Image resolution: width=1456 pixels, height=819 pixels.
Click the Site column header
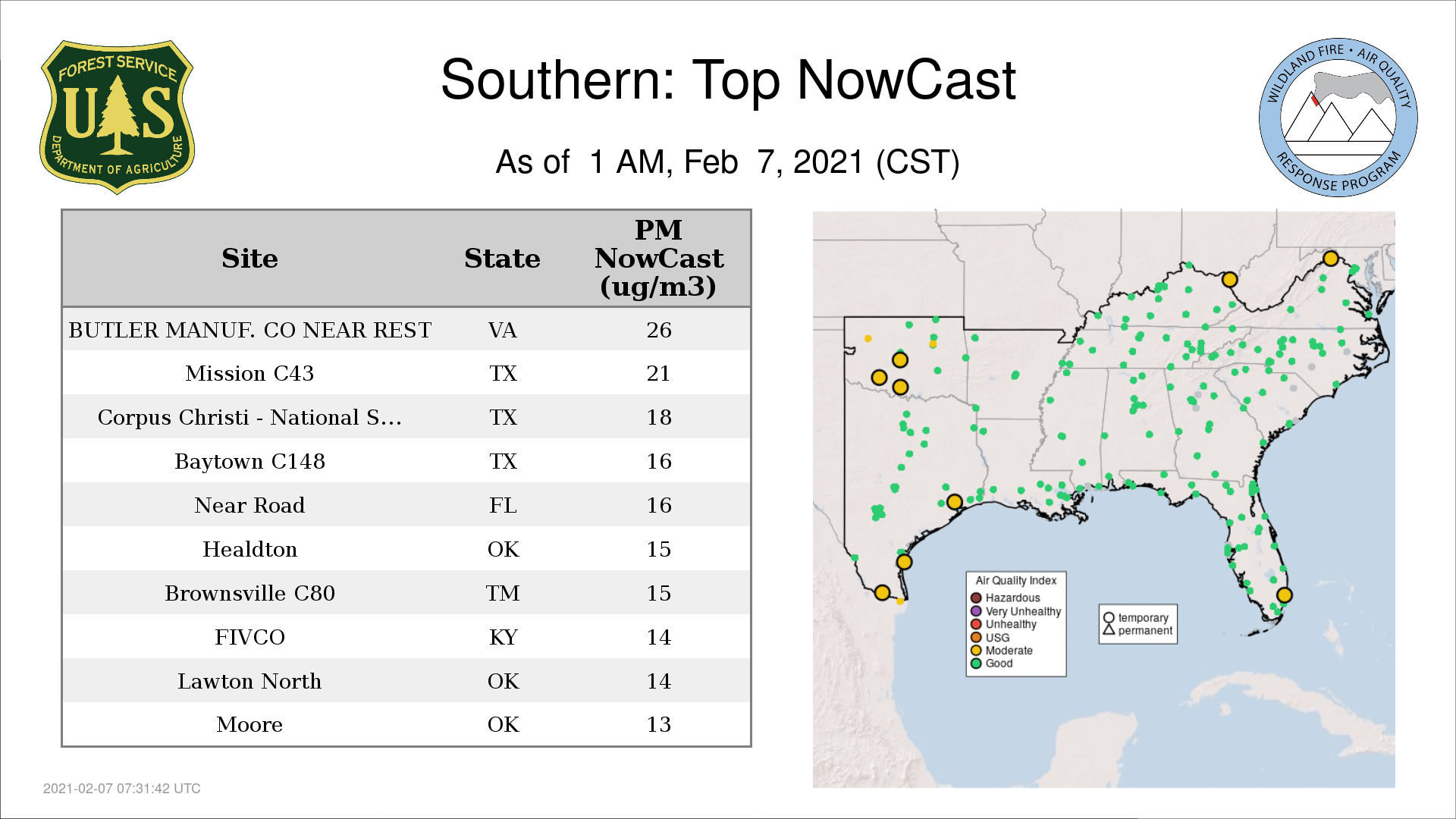point(249,259)
